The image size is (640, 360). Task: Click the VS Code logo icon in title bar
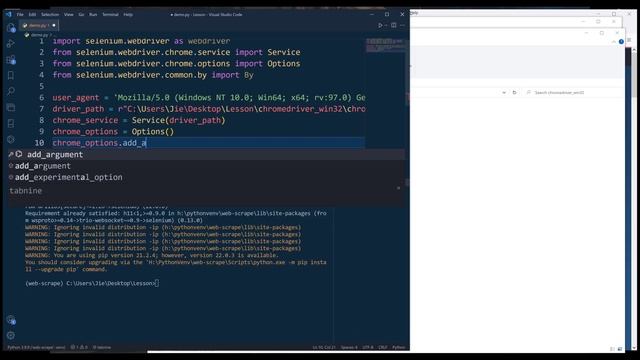[9, 14]
